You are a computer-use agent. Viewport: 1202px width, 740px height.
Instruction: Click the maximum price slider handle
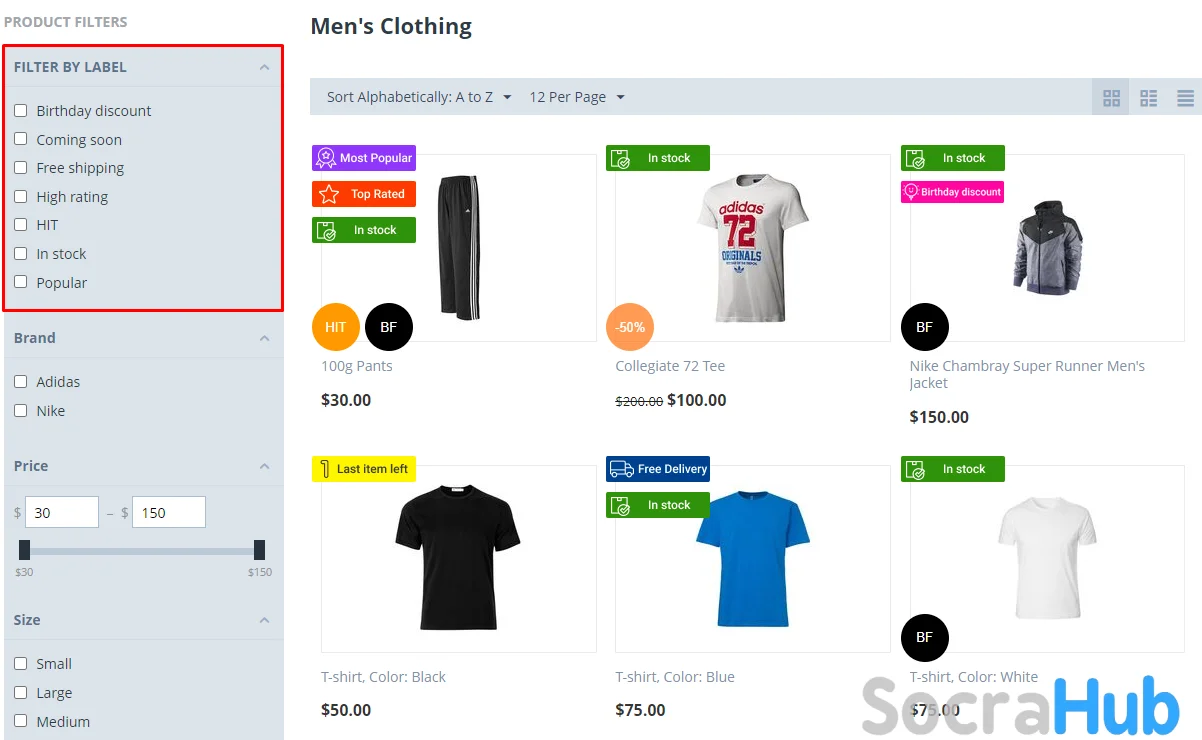pyautogui.click(x=259, y=550)
